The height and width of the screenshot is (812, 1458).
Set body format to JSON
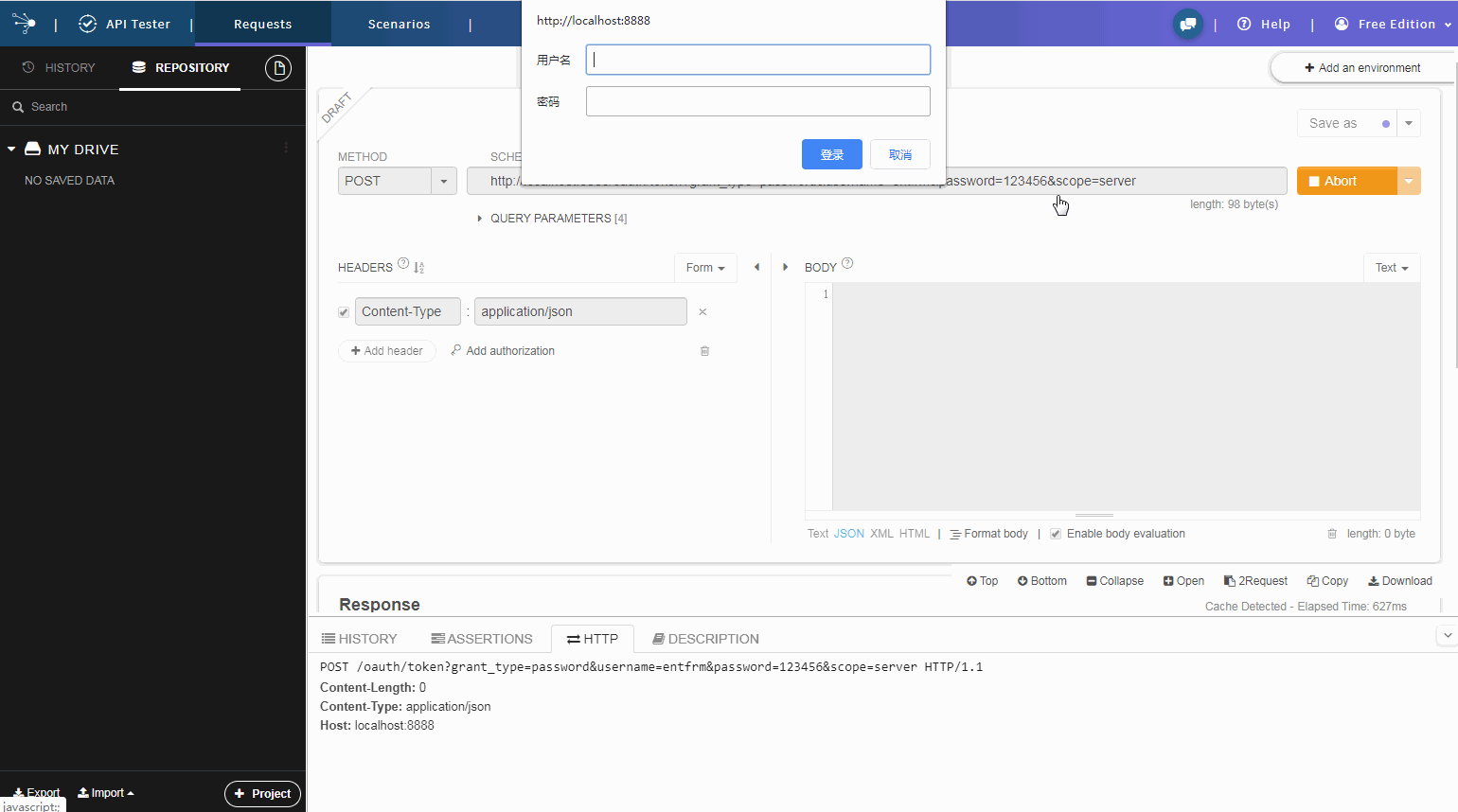849,534
